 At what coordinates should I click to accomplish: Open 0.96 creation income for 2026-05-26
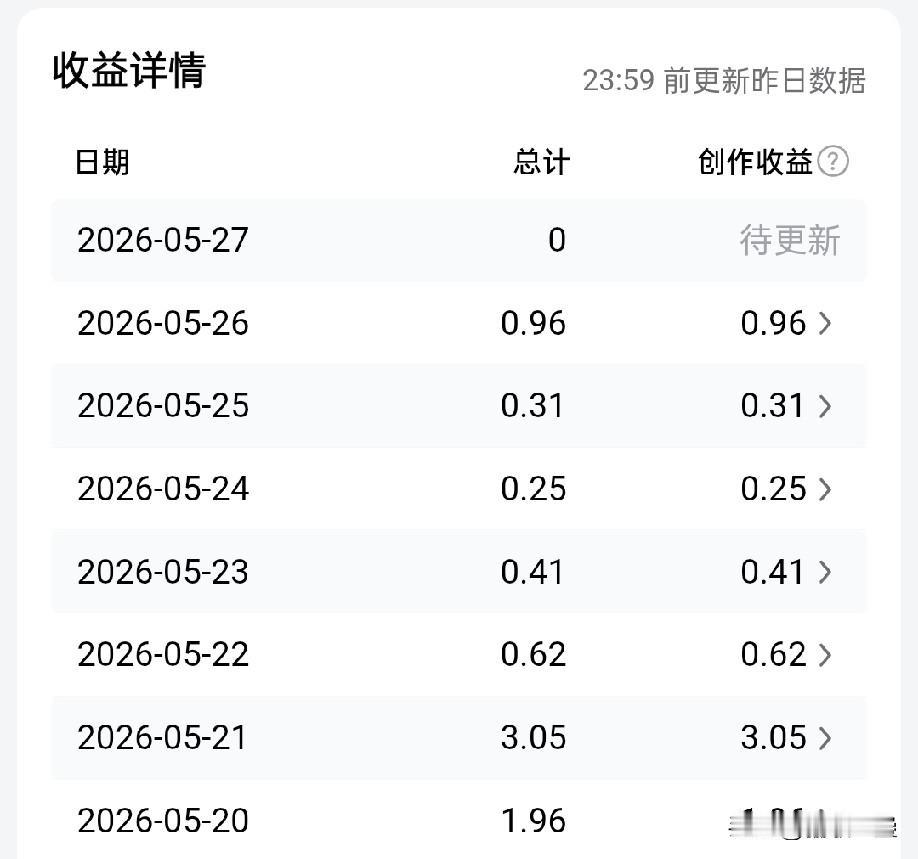point(773,323)
